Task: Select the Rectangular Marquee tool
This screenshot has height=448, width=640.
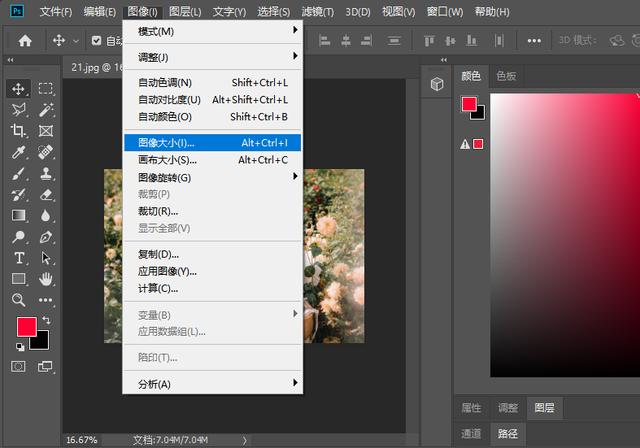Action: [45, 89]
